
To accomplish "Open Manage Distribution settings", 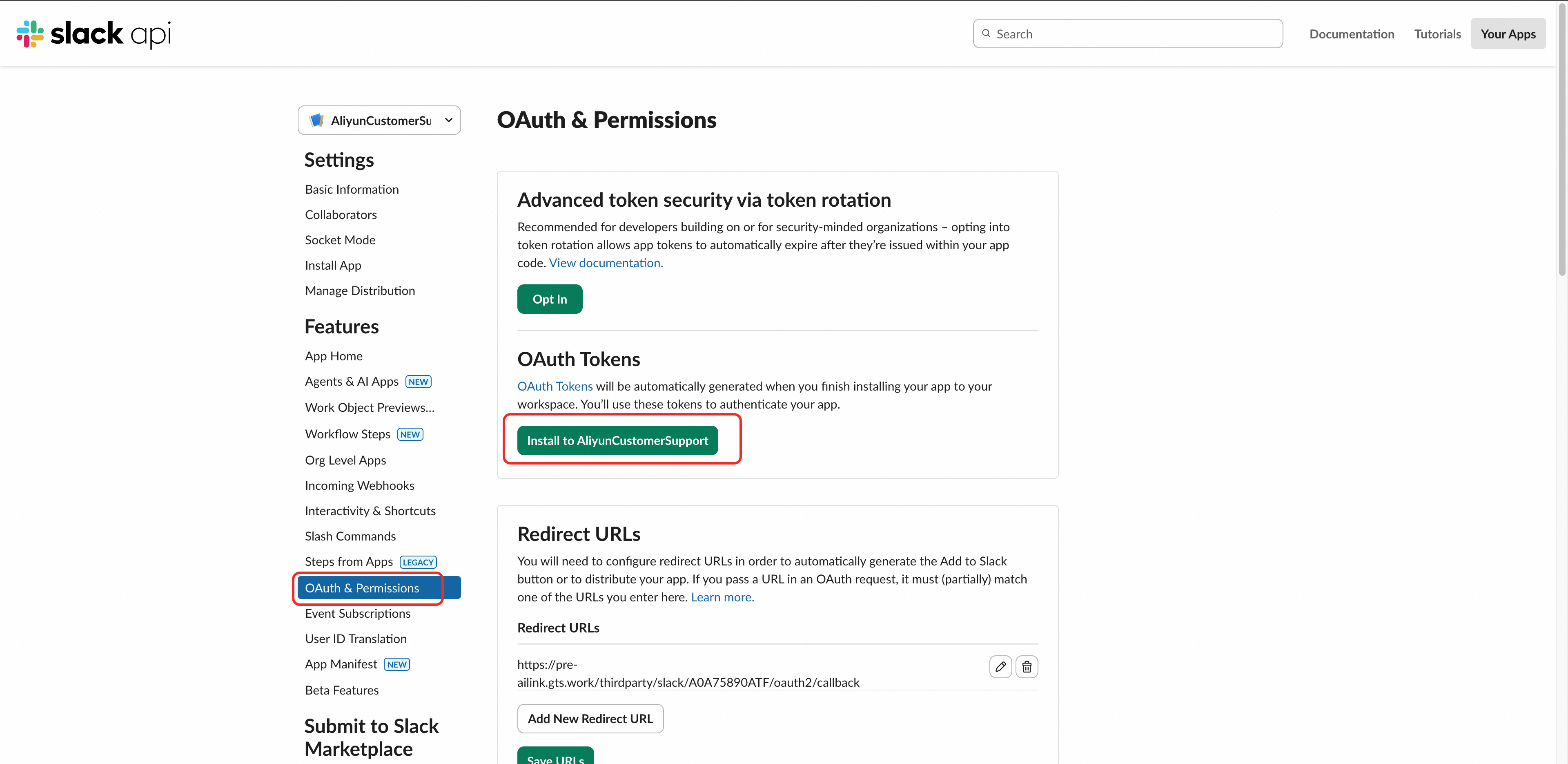I will coord(360,290).
